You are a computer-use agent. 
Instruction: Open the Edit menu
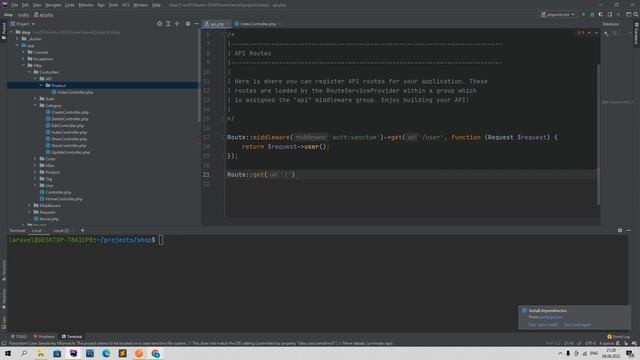click(25, 5)
